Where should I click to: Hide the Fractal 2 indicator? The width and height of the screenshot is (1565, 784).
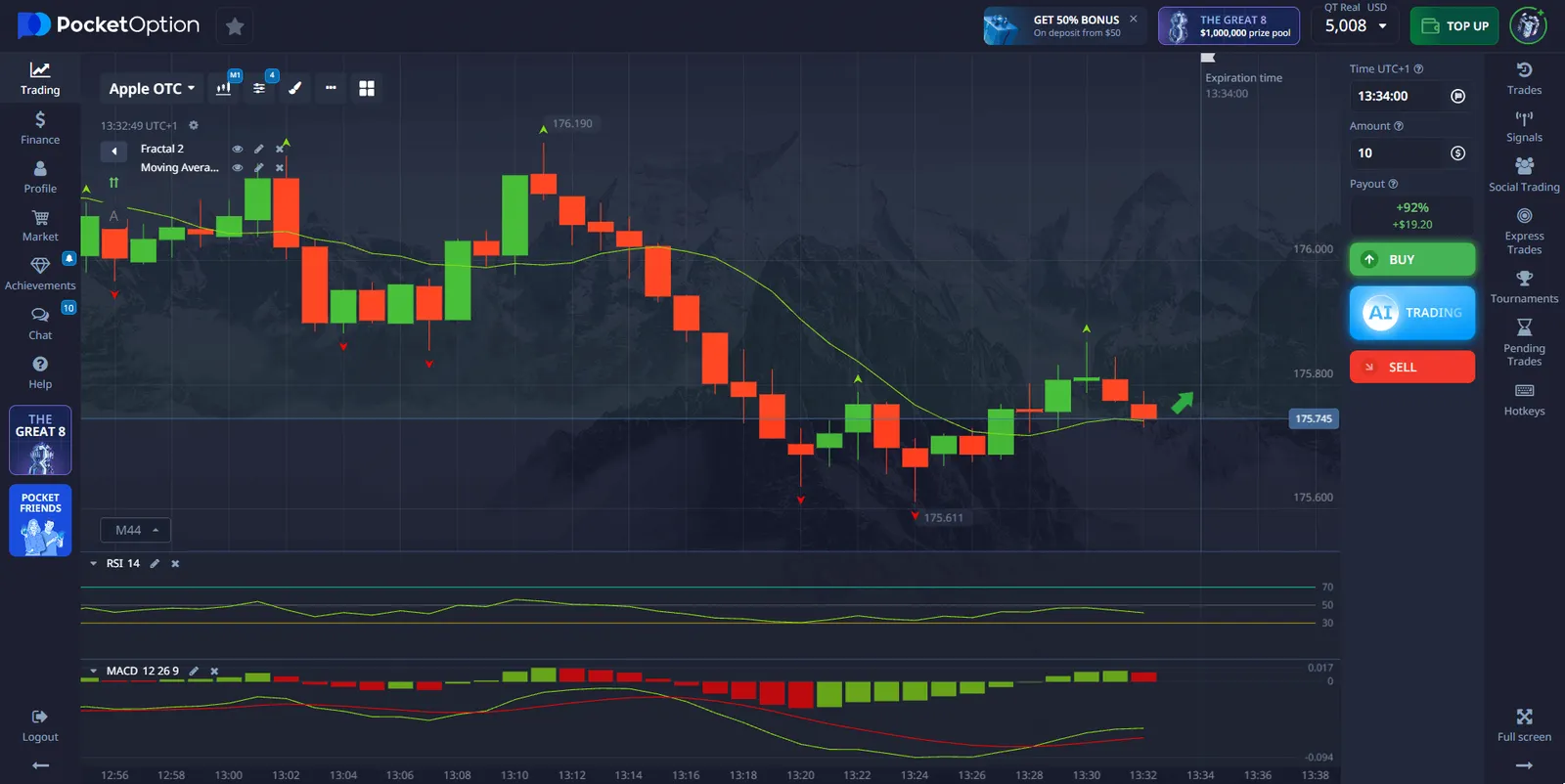pos(237,149)
